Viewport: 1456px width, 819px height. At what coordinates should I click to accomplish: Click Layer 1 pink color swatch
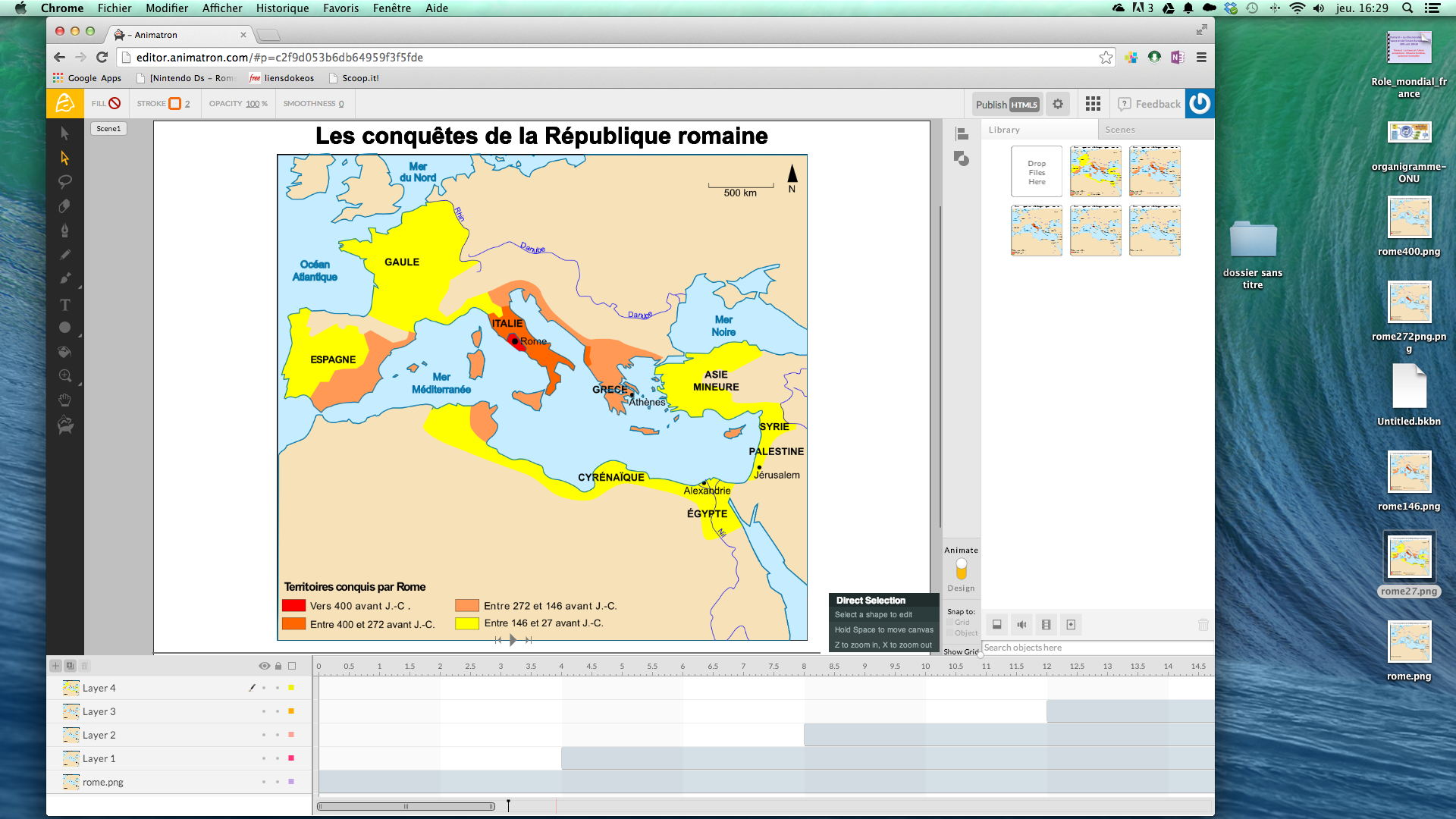point(291,758)
